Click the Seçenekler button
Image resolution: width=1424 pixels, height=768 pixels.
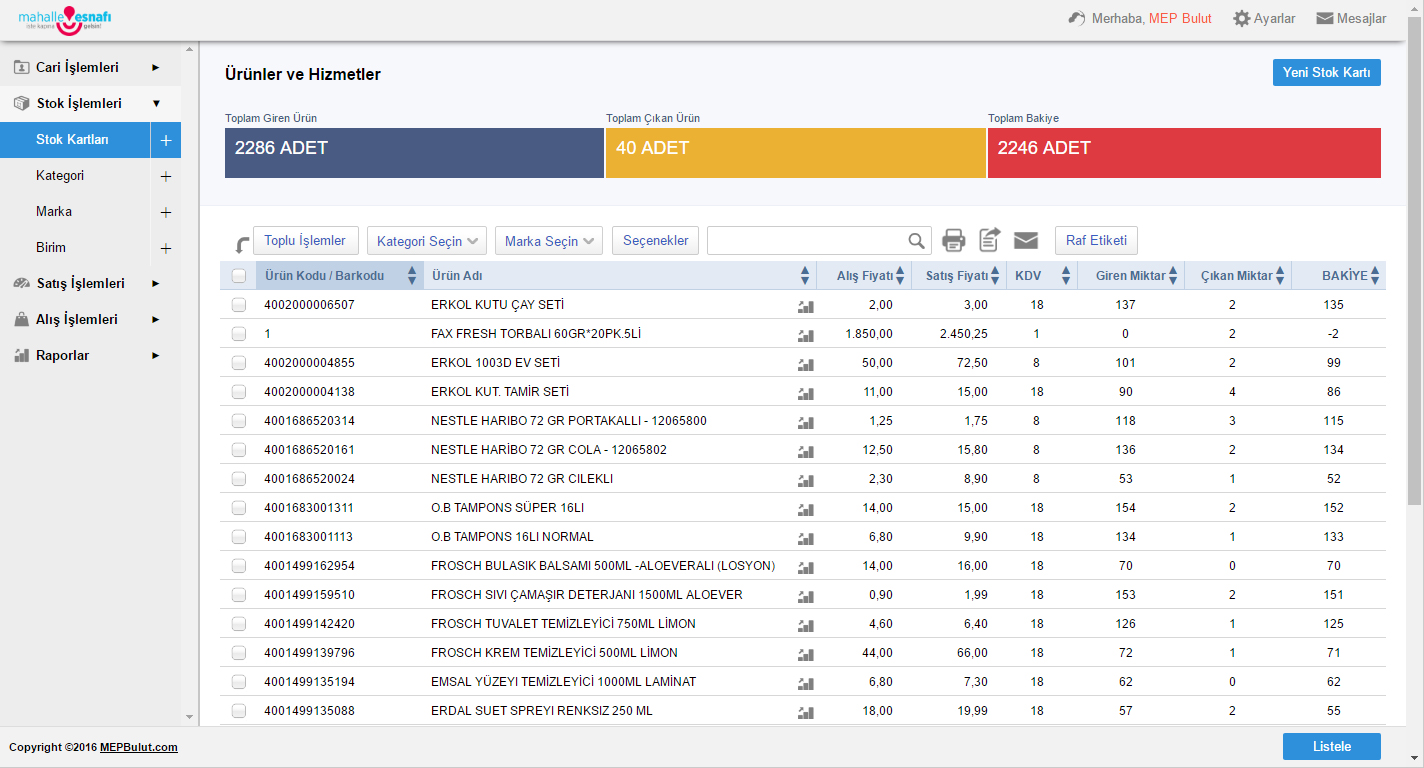[656, 241]
